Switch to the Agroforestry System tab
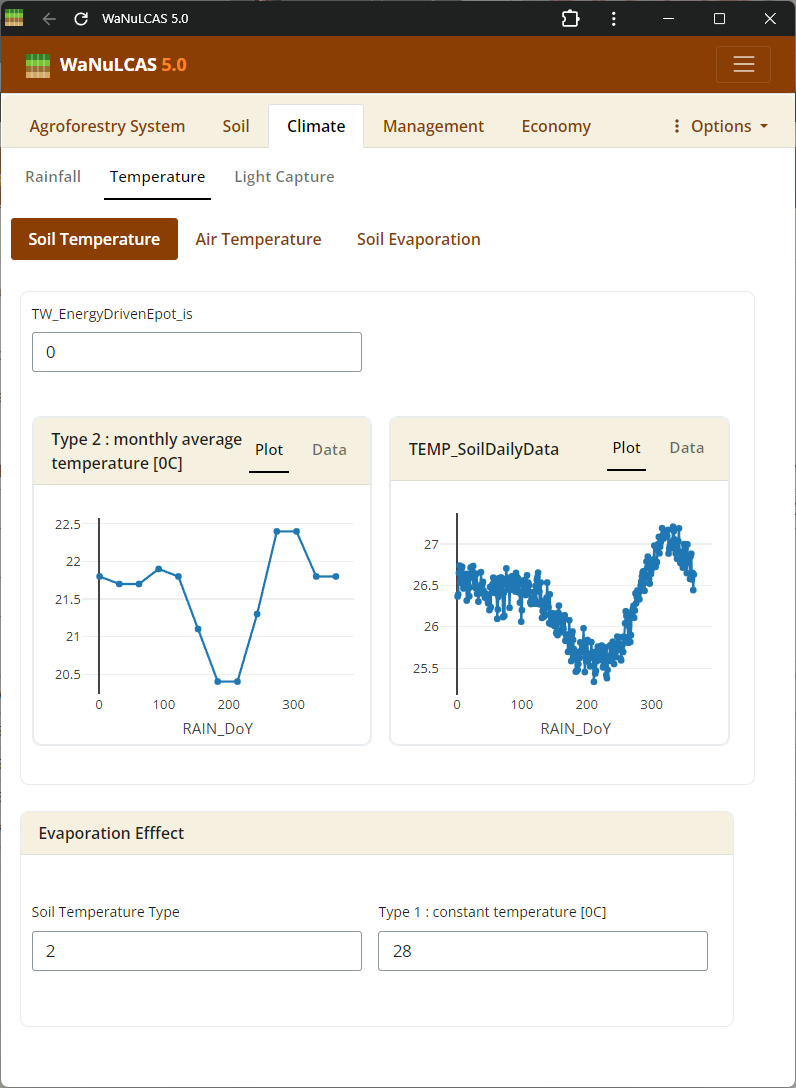This screenshot has width=796, height=1088. pyautogui.click(x=108, y=126)
